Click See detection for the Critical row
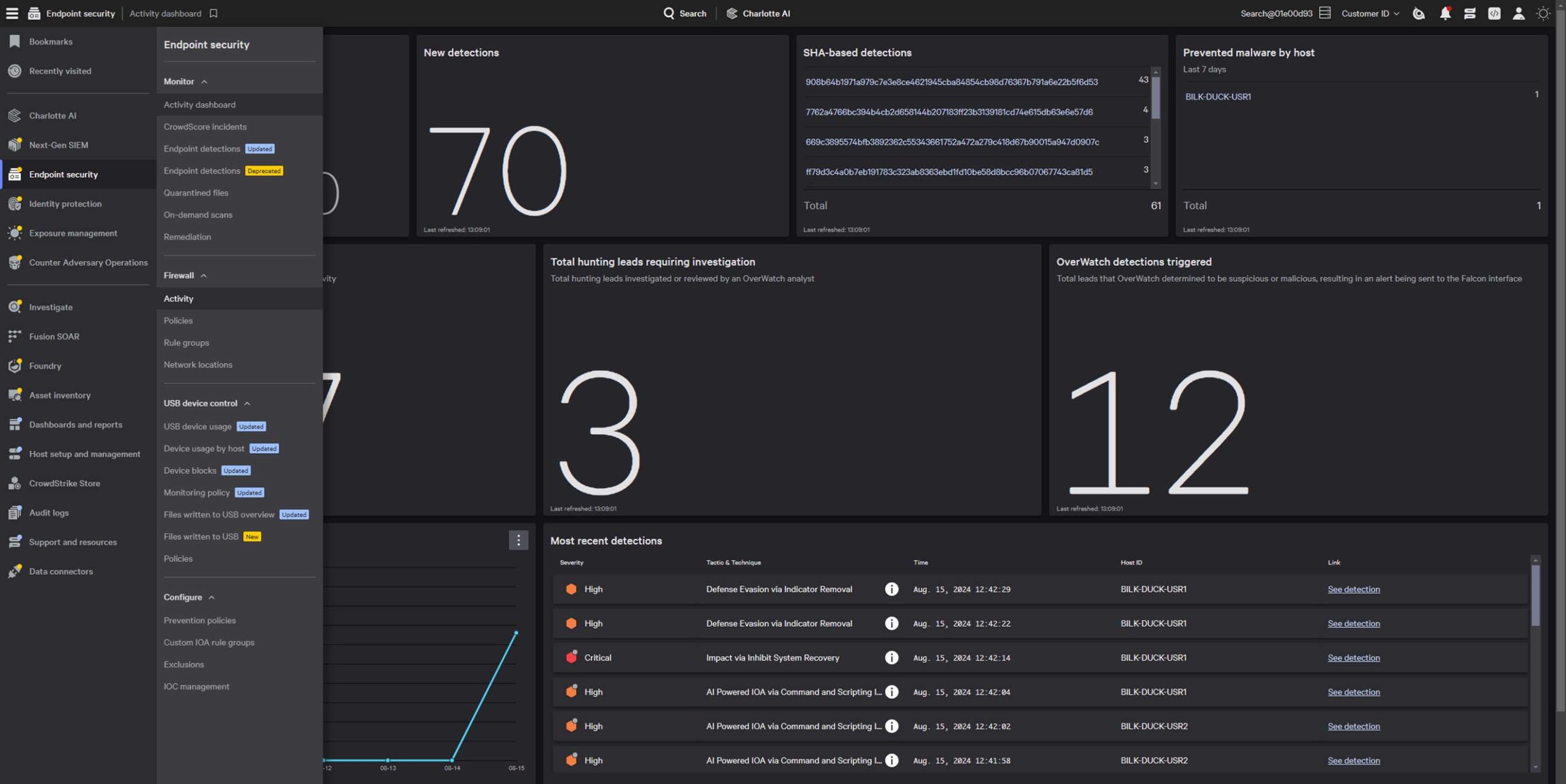This screenshot has width=1566, height=784. pos(1353,657)
